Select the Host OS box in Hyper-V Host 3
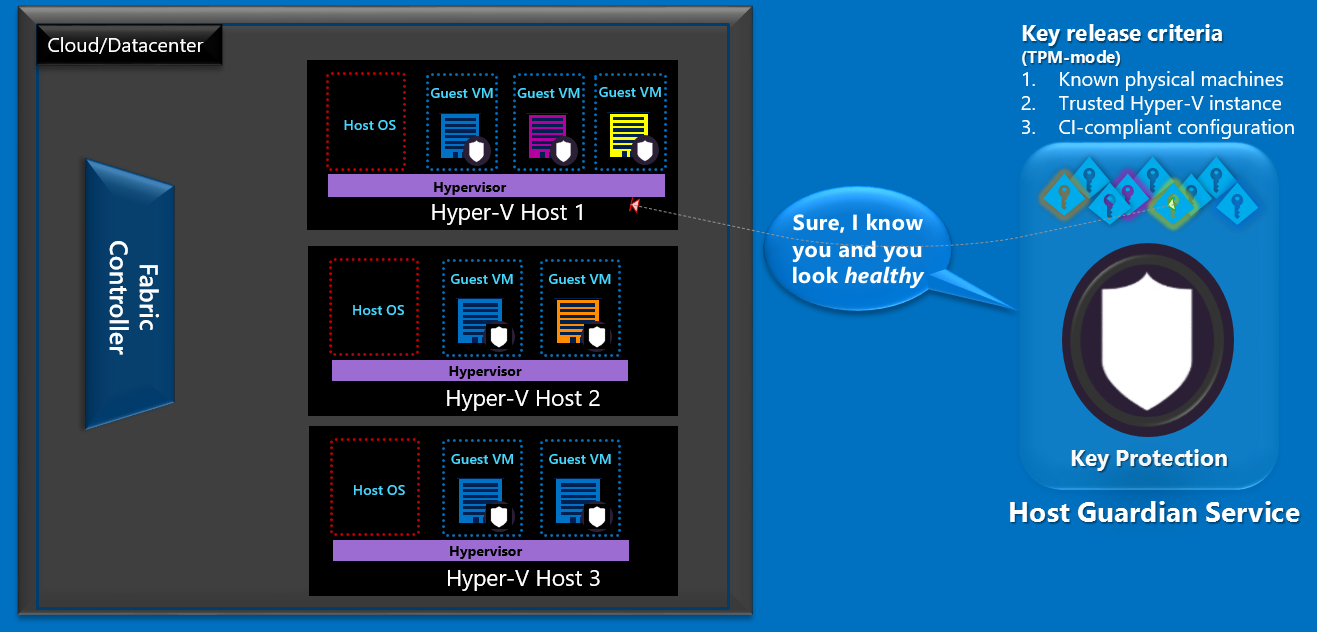The height and width of the screenshot is (632, 1317). pos(375,487)
